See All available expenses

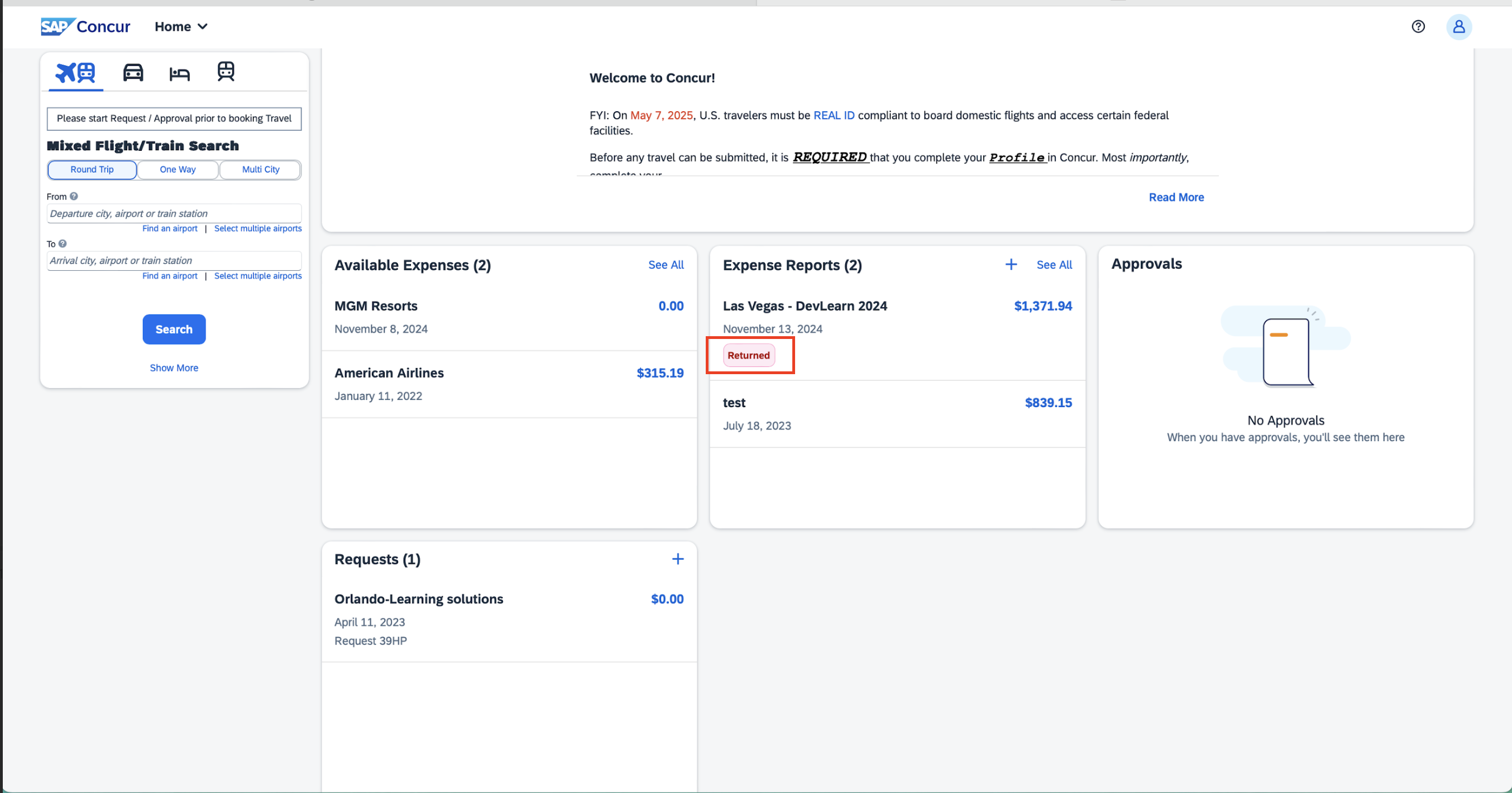pyautogui.click(x=666, y=265)
